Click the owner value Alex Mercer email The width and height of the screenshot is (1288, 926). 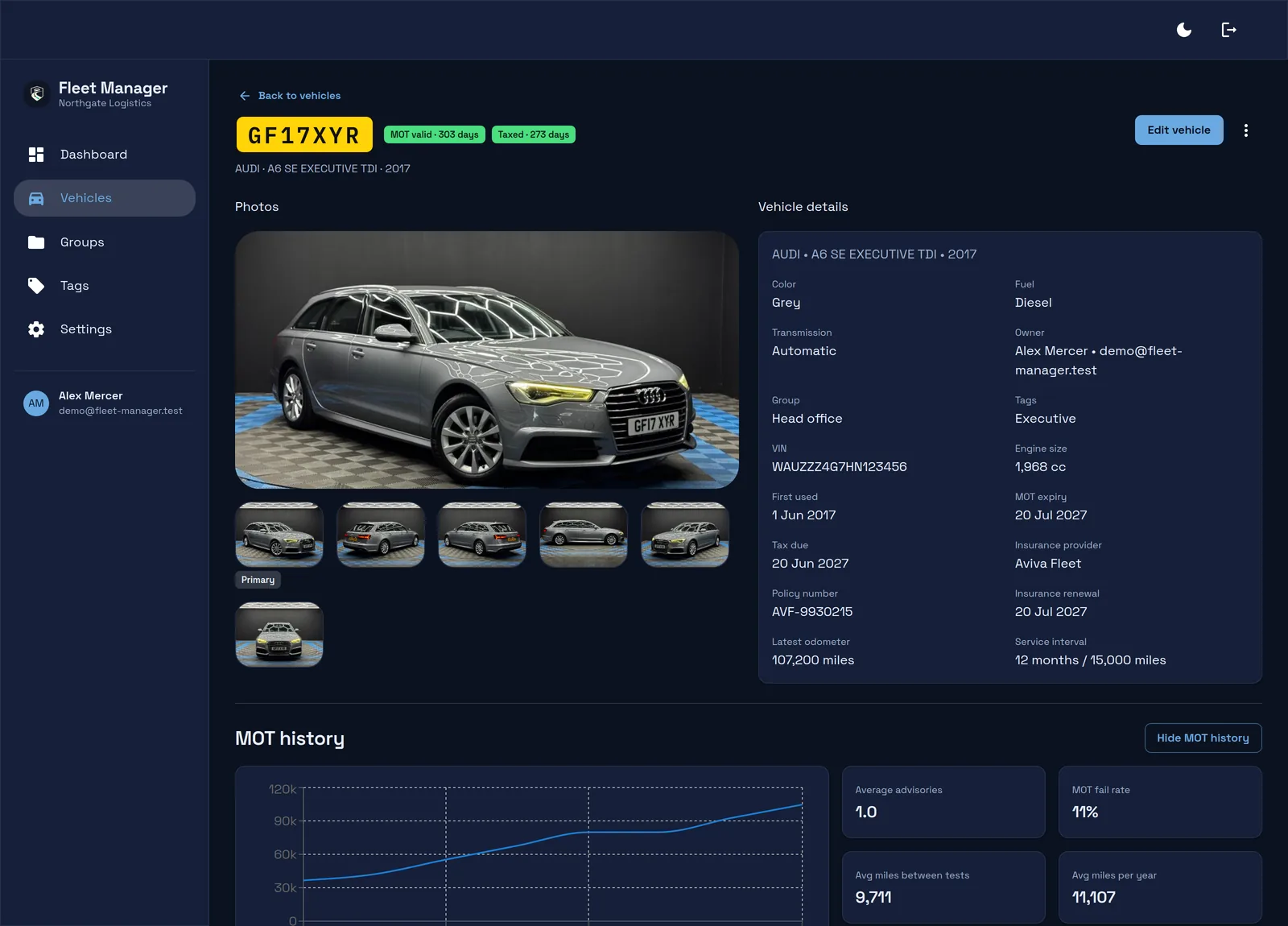[1098, 361]
